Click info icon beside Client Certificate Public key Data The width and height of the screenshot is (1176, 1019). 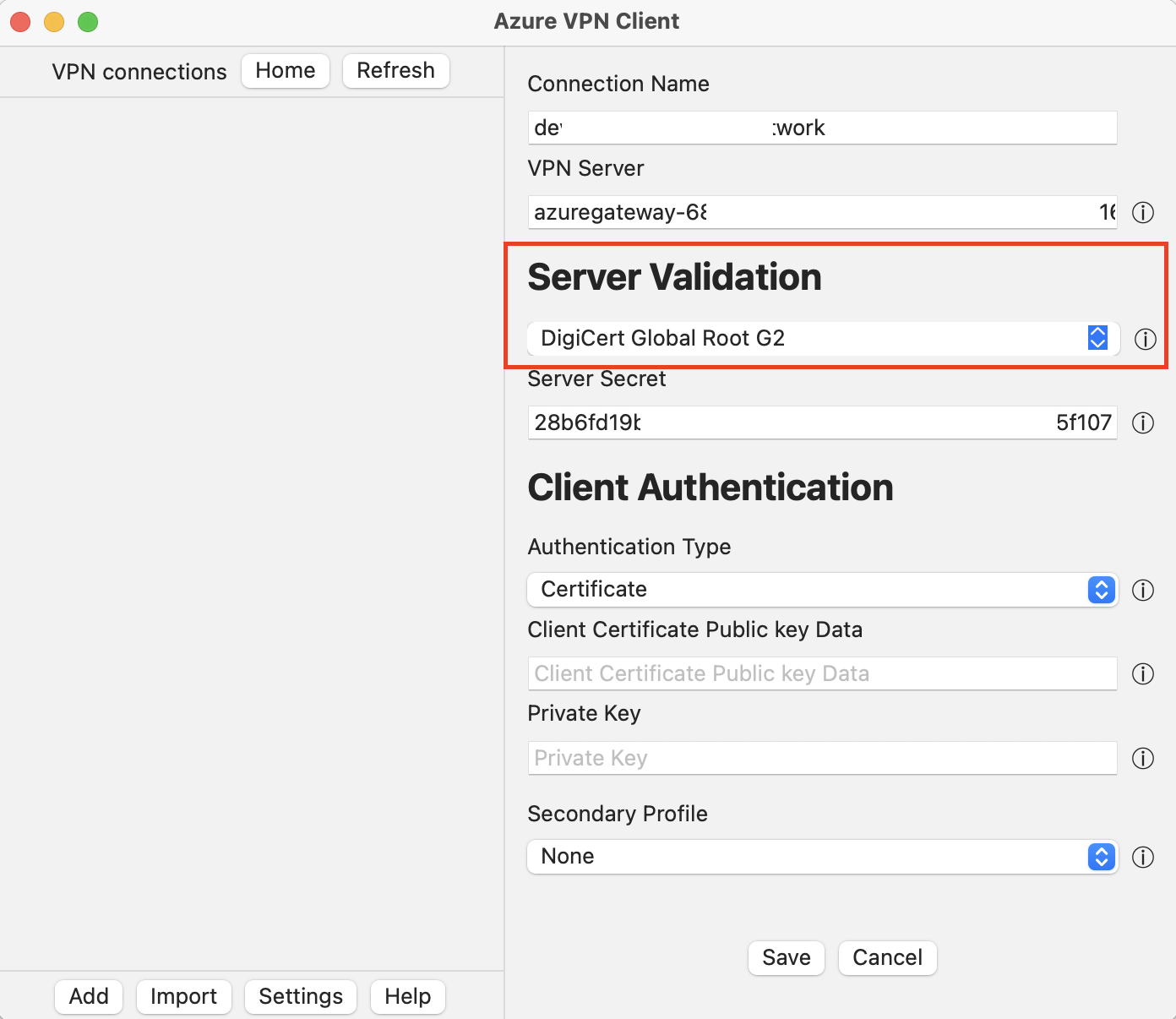1143,673
